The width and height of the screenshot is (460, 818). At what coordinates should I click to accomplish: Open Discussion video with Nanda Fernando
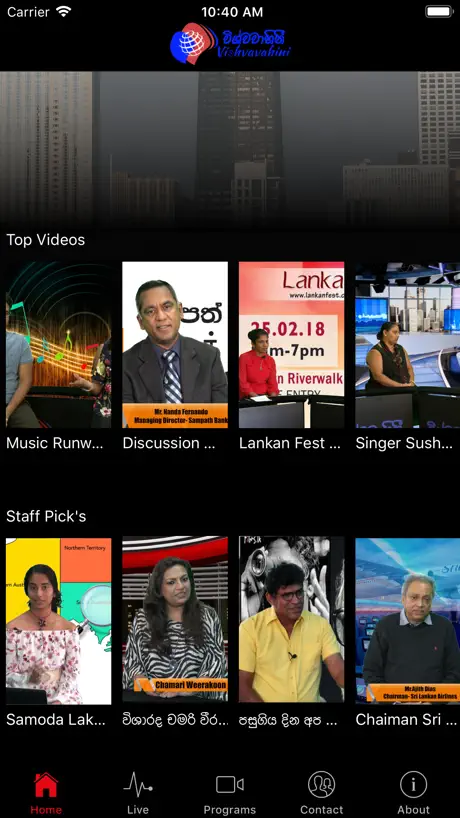pyautogui.click(x=175, y=345)
